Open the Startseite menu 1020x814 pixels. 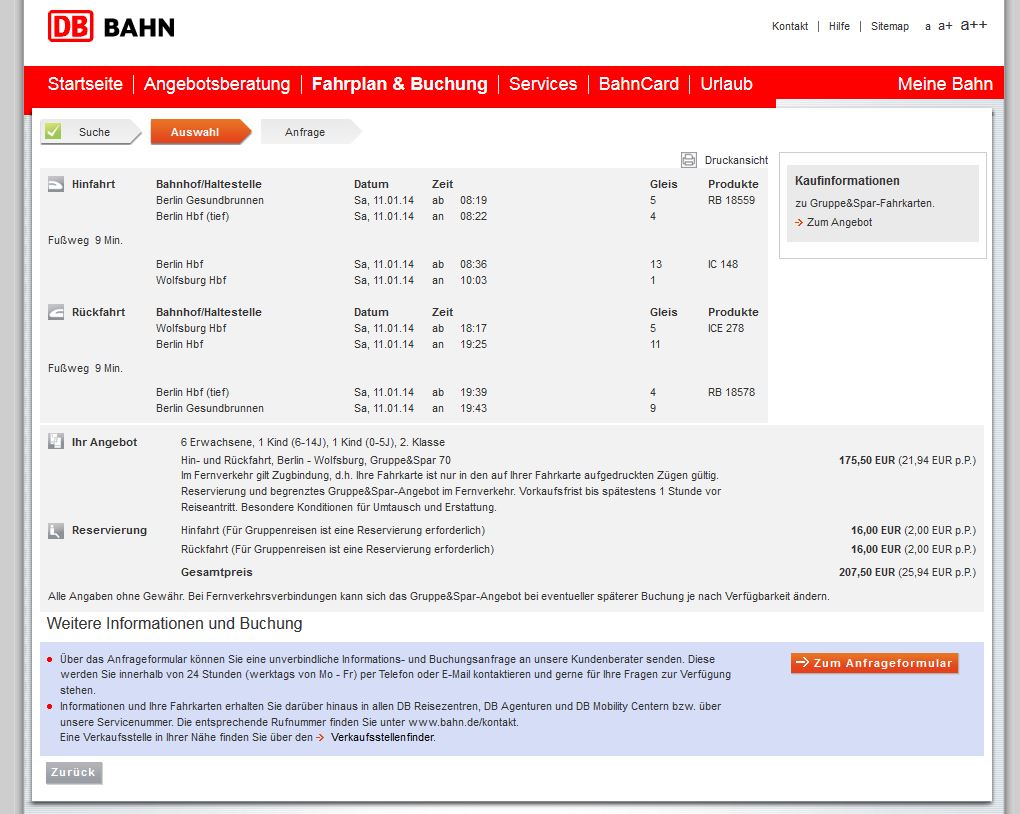pyautogui.click(x=85, y=84)
